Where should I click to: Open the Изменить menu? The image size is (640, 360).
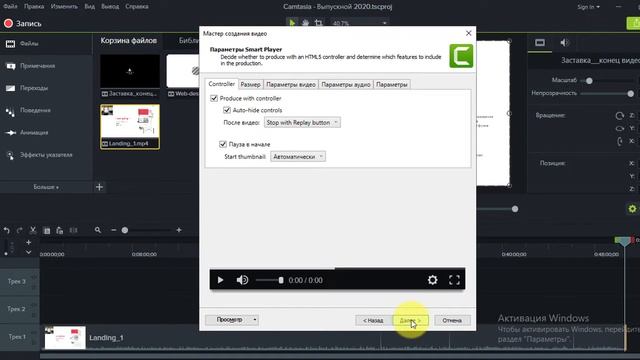tap(64, 7)
